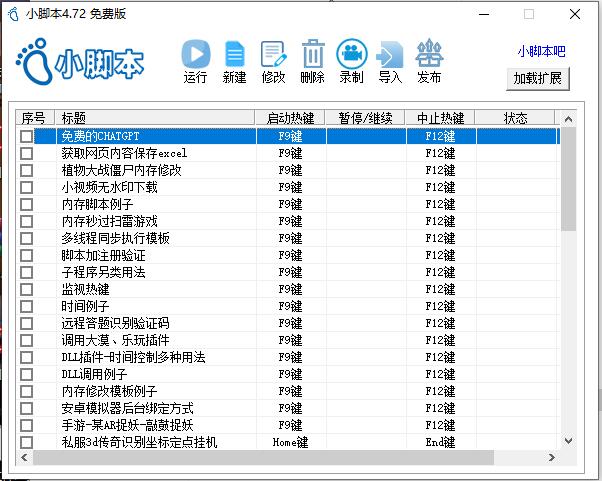Click the 运行 (Run) play icon
602x481 pixels.
coord(196,54)
